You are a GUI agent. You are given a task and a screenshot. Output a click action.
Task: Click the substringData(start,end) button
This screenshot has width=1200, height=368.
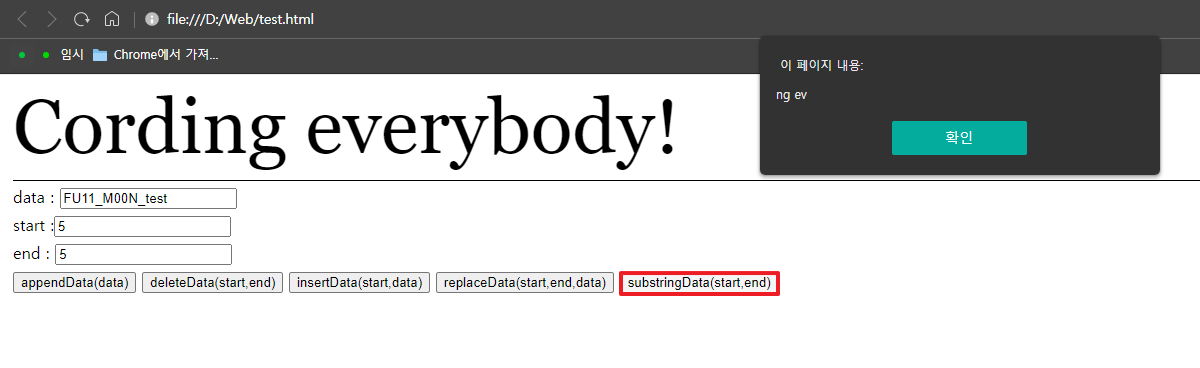pos(699,283)
